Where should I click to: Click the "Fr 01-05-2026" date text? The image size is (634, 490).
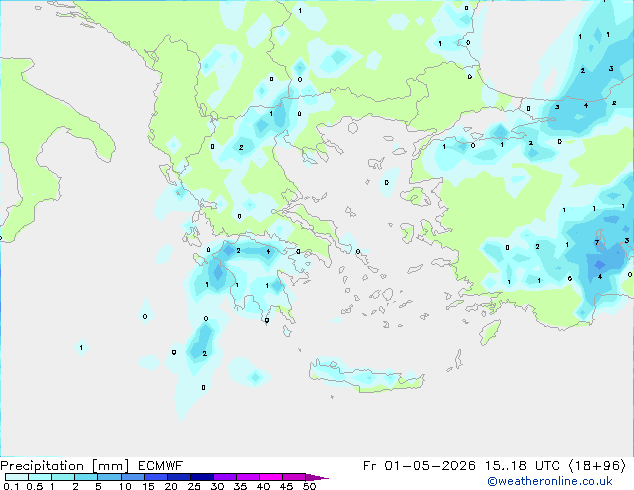(419, 466)
